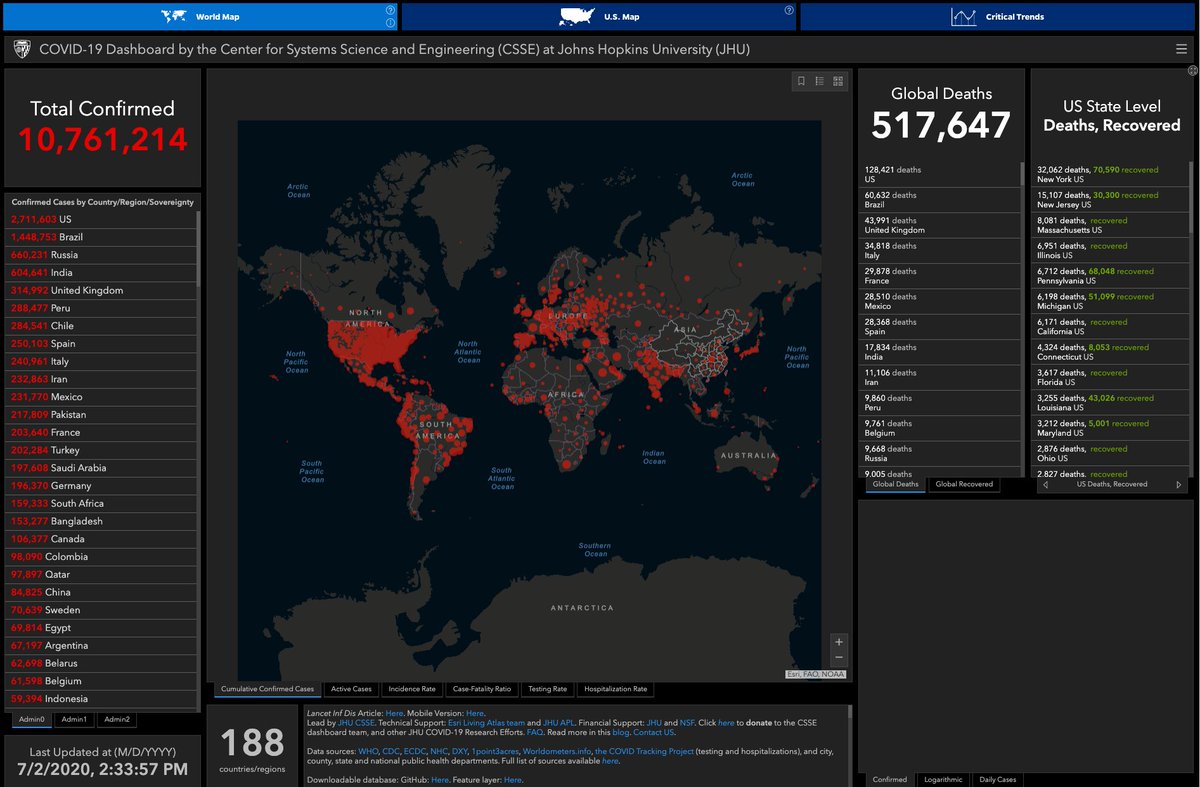Go to next US deaths list arrow
Screen dimensions: 1200x787
tap(1179, 484)
